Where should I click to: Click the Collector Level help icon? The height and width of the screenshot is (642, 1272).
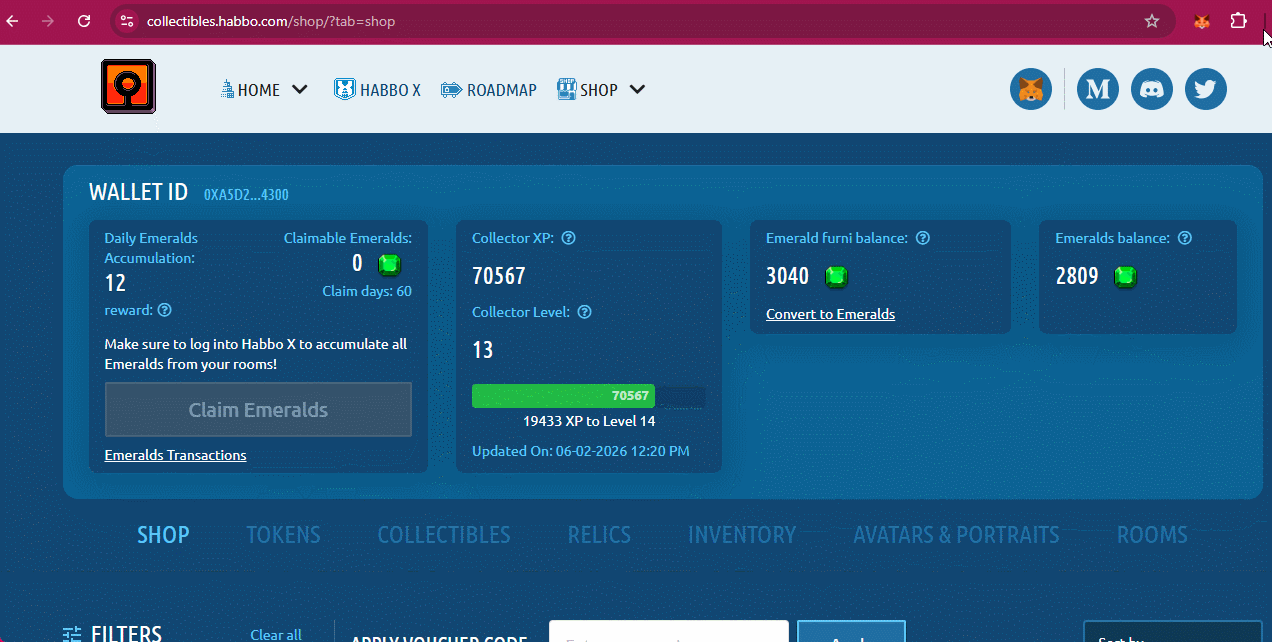(x=585, y=312)
